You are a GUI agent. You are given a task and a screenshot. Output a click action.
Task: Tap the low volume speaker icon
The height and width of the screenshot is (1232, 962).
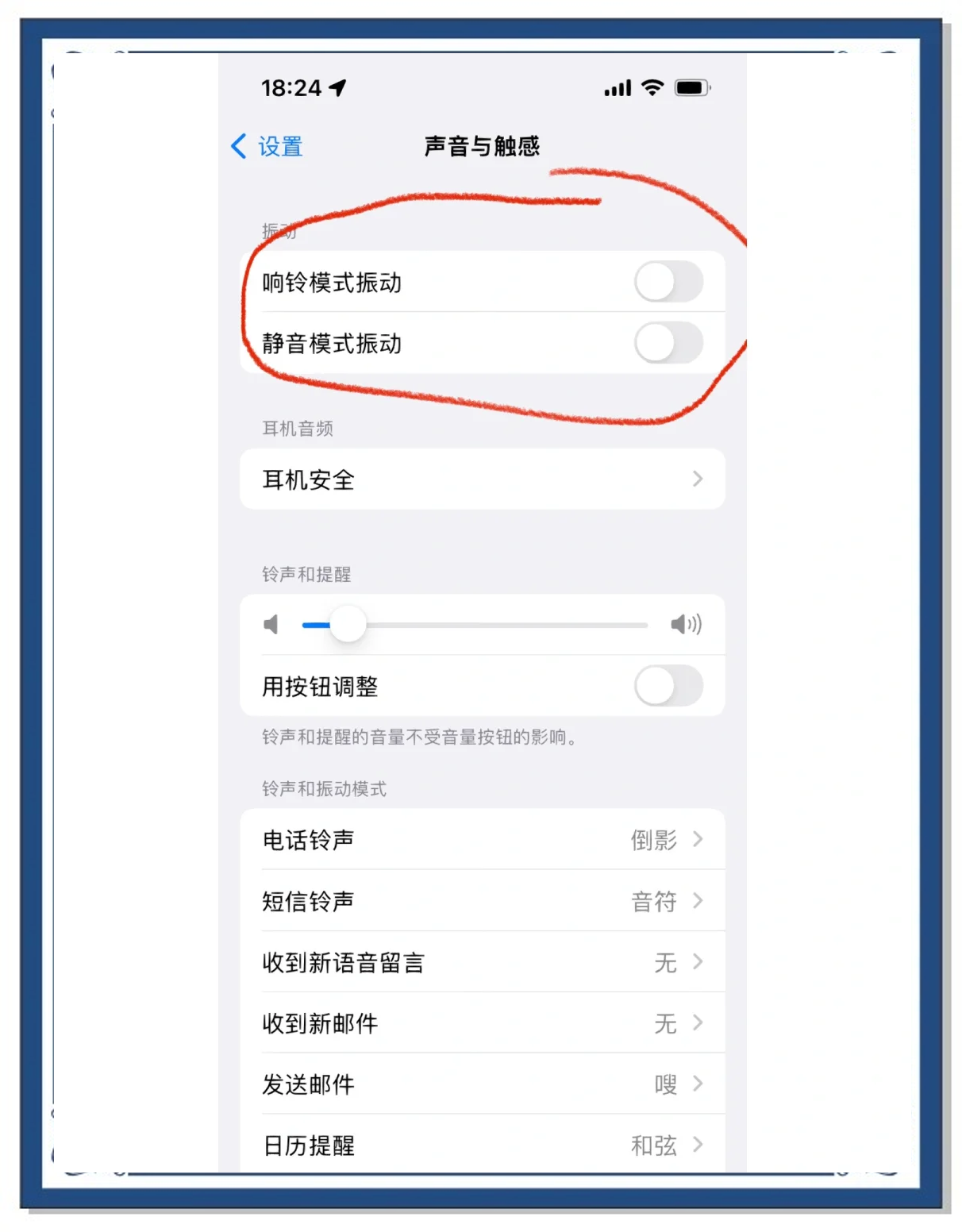271,625
